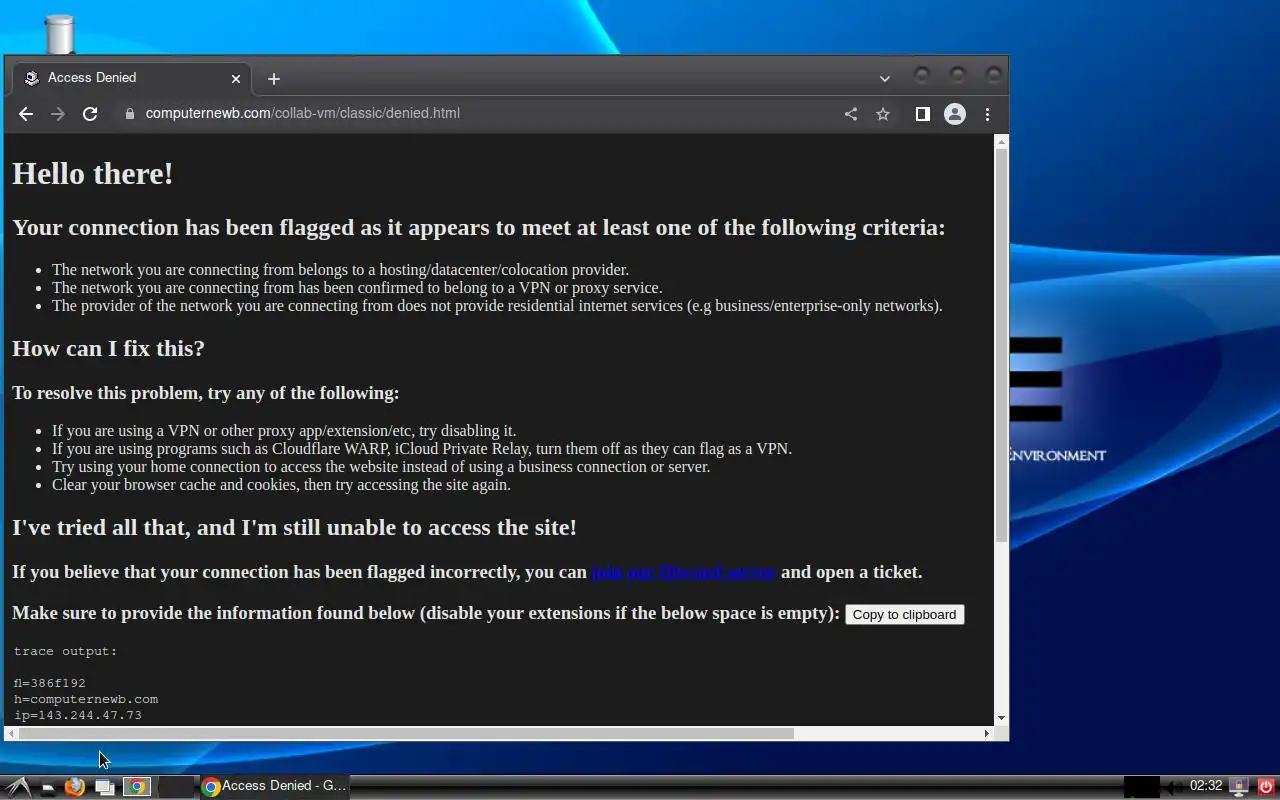Close the Access Denied tab
The width and height of the screenshot is (1280, 800).
coord(236,78)
